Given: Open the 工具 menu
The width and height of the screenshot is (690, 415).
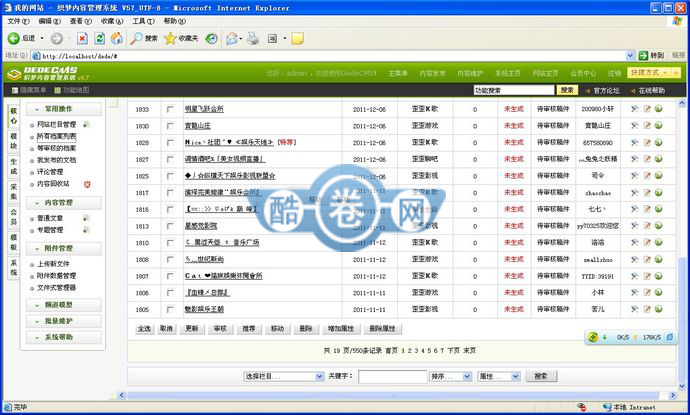Looking at the screenshot, I should 143,21.
